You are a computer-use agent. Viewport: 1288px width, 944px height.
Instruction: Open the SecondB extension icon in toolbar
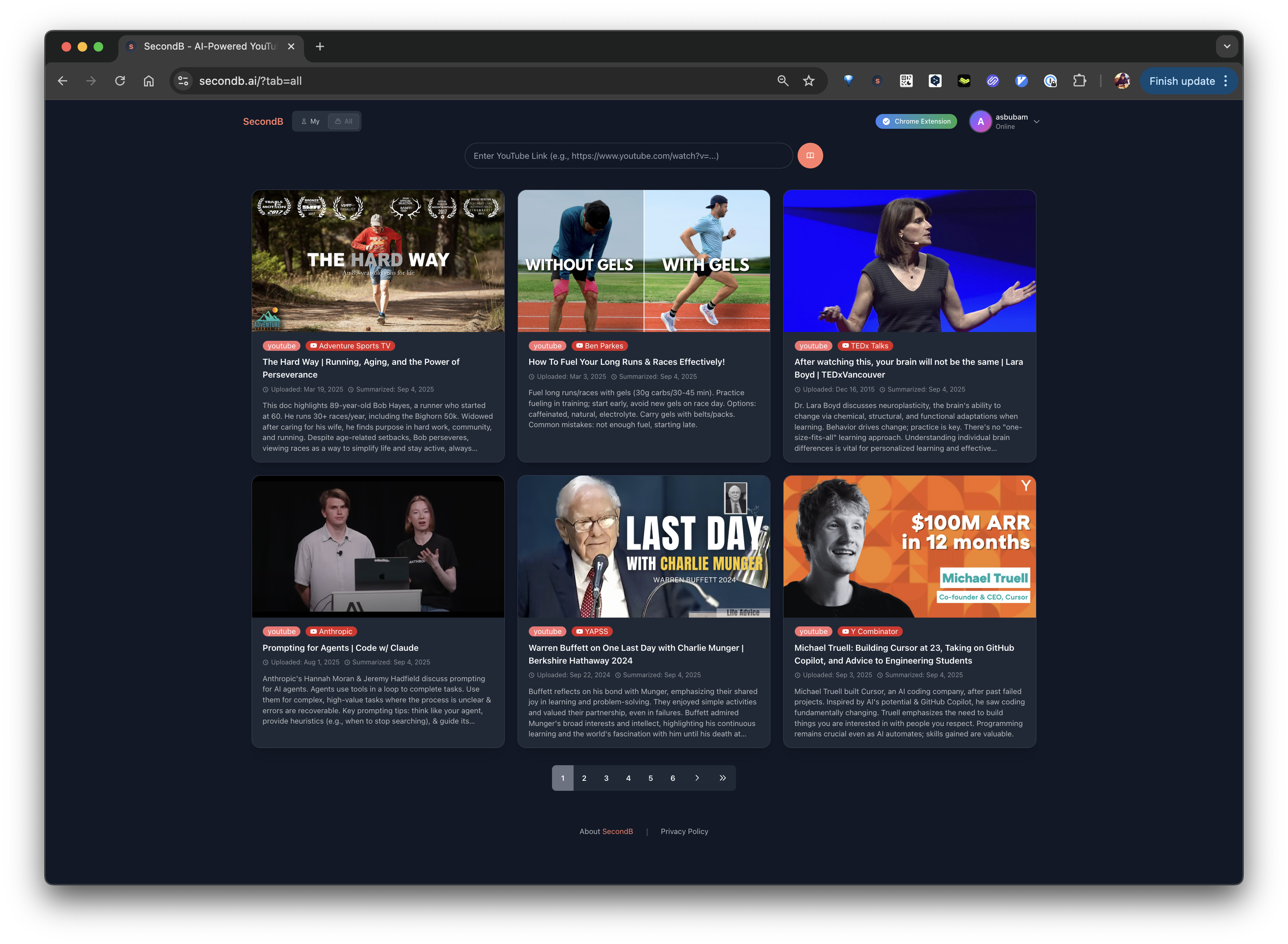coord(877,81)
